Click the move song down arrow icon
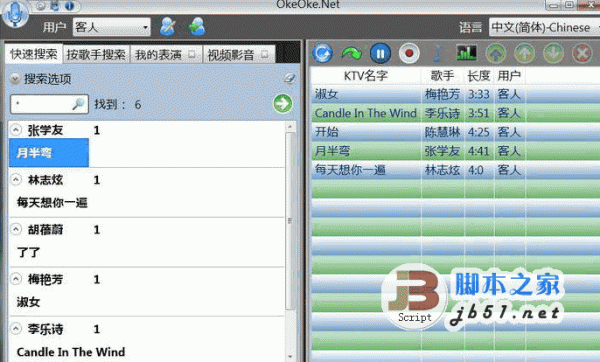This screenshot has width=600, height=362. (553, 53)
